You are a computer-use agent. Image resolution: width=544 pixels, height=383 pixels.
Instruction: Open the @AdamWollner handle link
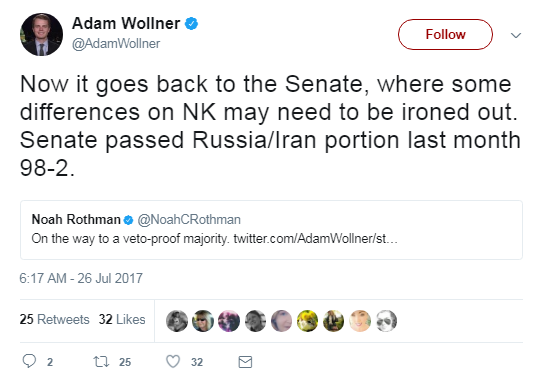[x=116, y=44]
